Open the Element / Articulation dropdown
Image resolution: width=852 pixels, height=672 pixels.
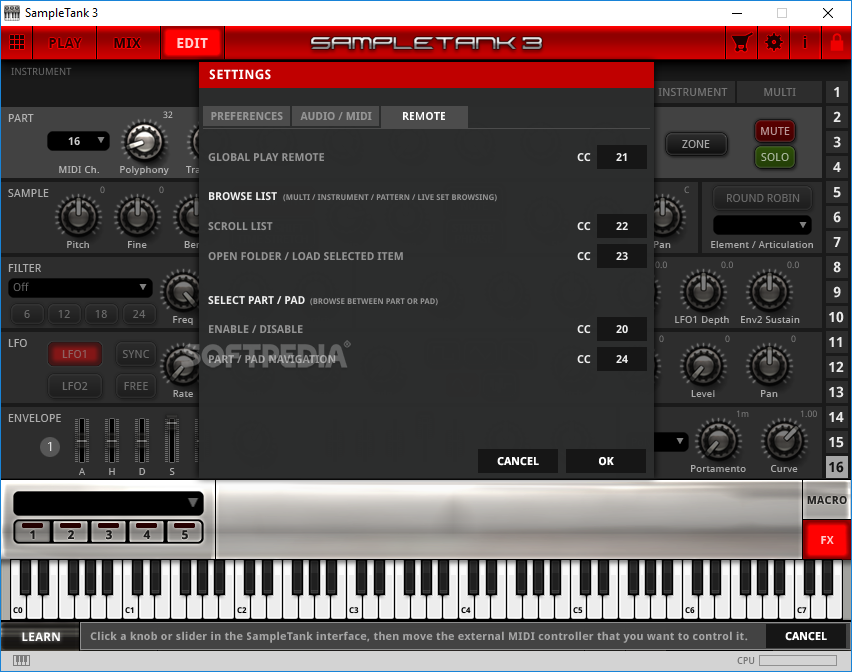pyautogui.click(x=762, y=225)
